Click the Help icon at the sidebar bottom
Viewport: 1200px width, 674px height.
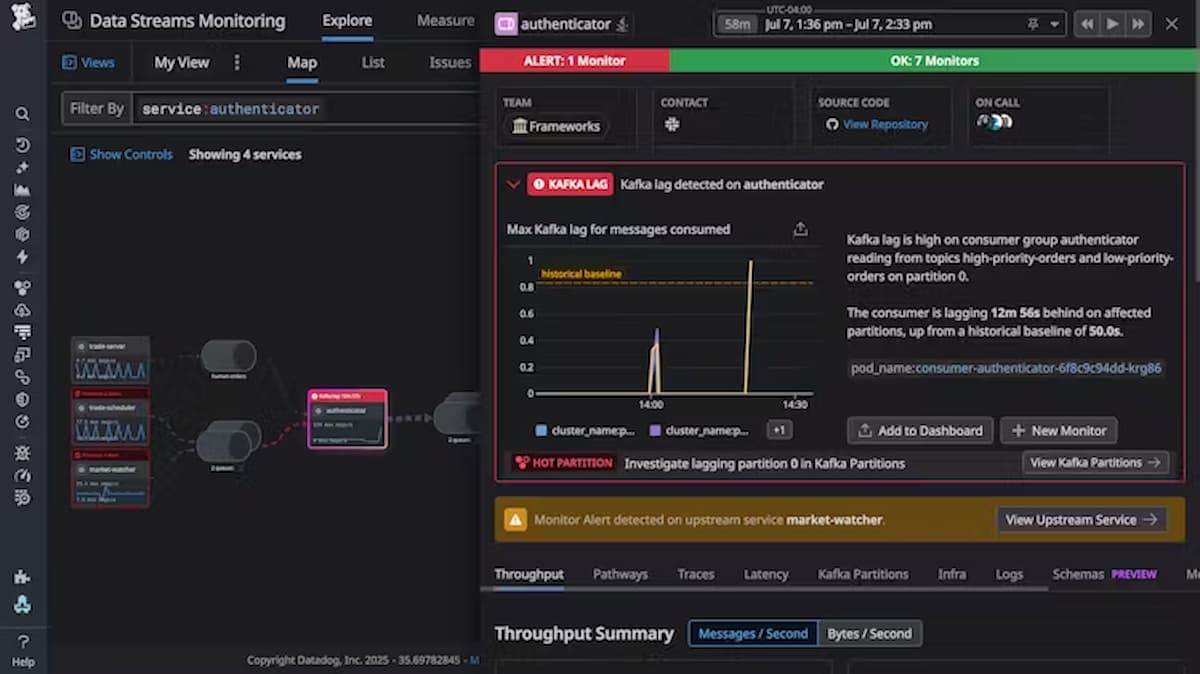pos(24,645)
